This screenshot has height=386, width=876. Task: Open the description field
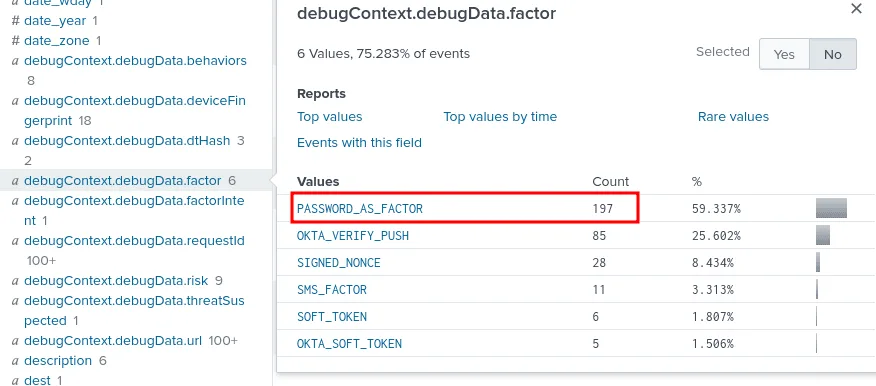point(59,360)
